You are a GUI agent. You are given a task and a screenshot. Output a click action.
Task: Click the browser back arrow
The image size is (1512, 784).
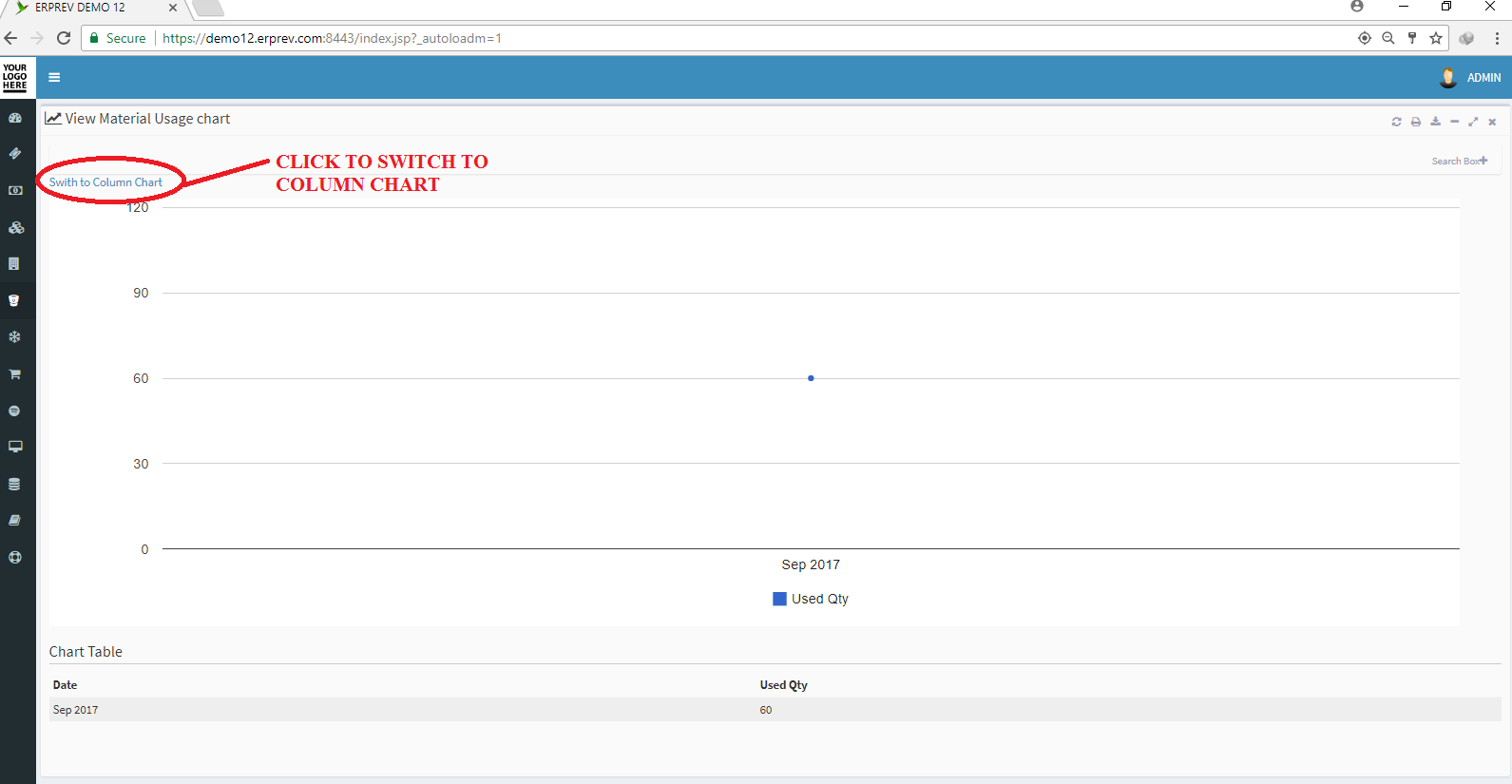11,38
